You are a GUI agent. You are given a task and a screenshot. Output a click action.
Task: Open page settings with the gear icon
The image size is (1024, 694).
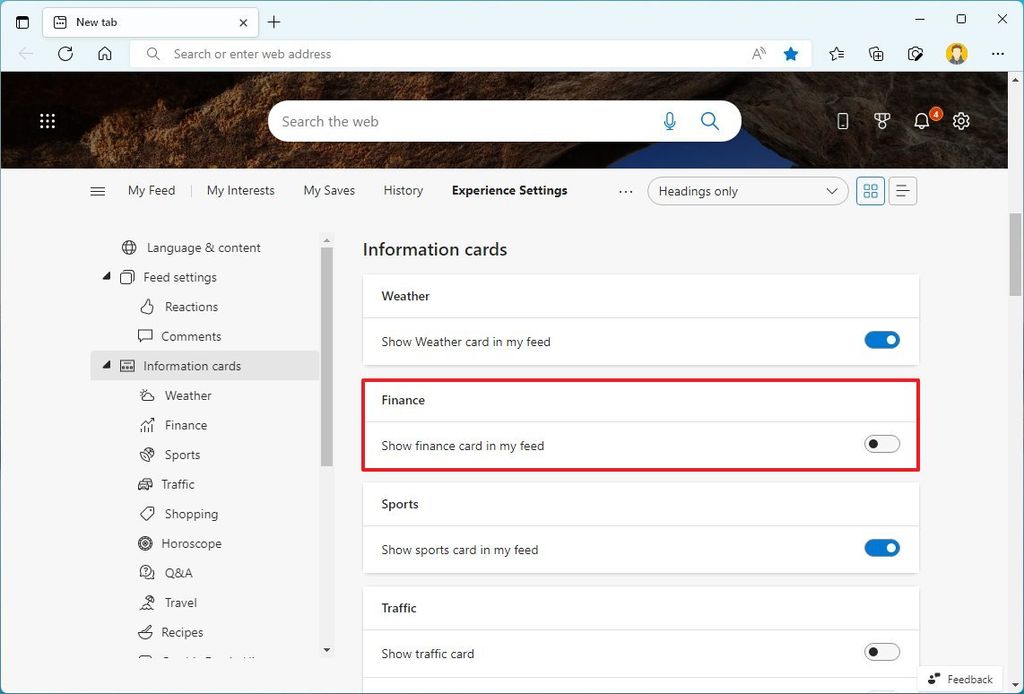click(x=961, y=121)
